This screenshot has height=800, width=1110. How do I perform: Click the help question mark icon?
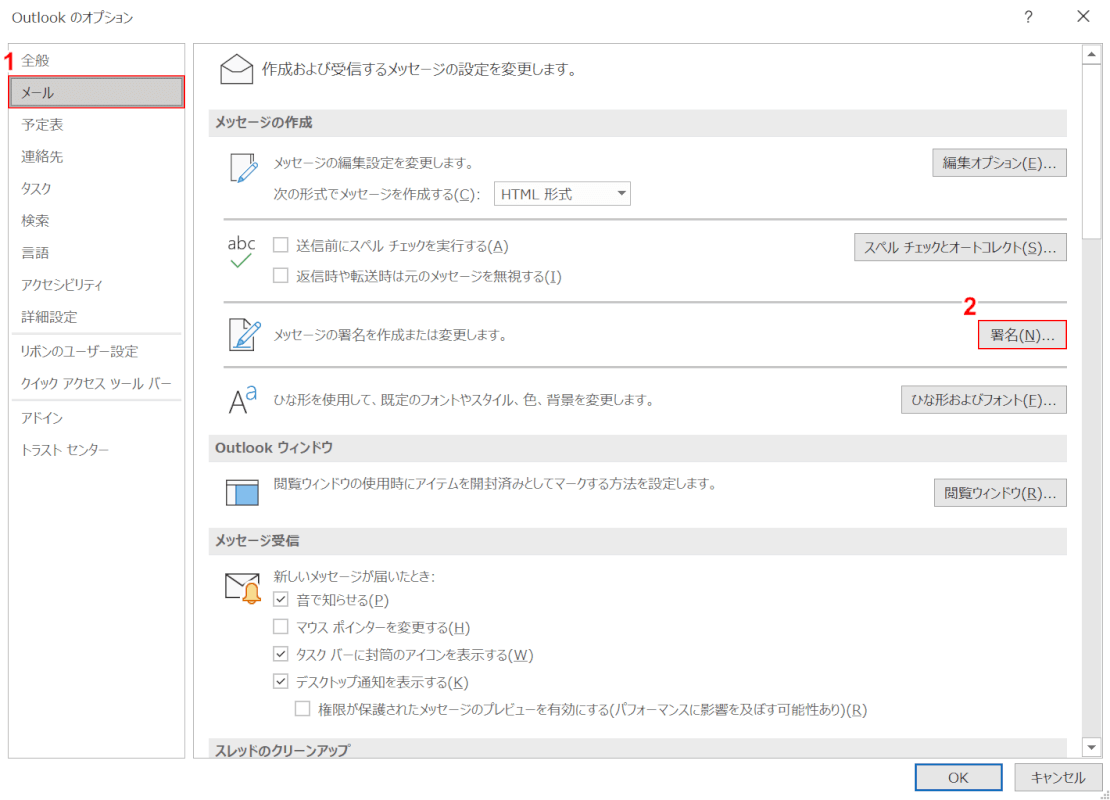pyautogui.click(x=1029, y=17)
